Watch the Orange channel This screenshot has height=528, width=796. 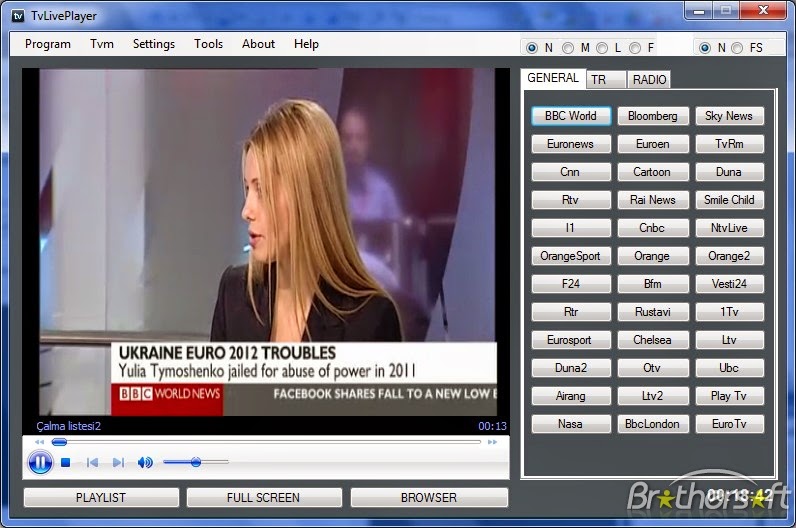pyautogui.click(x=653, y=256)
